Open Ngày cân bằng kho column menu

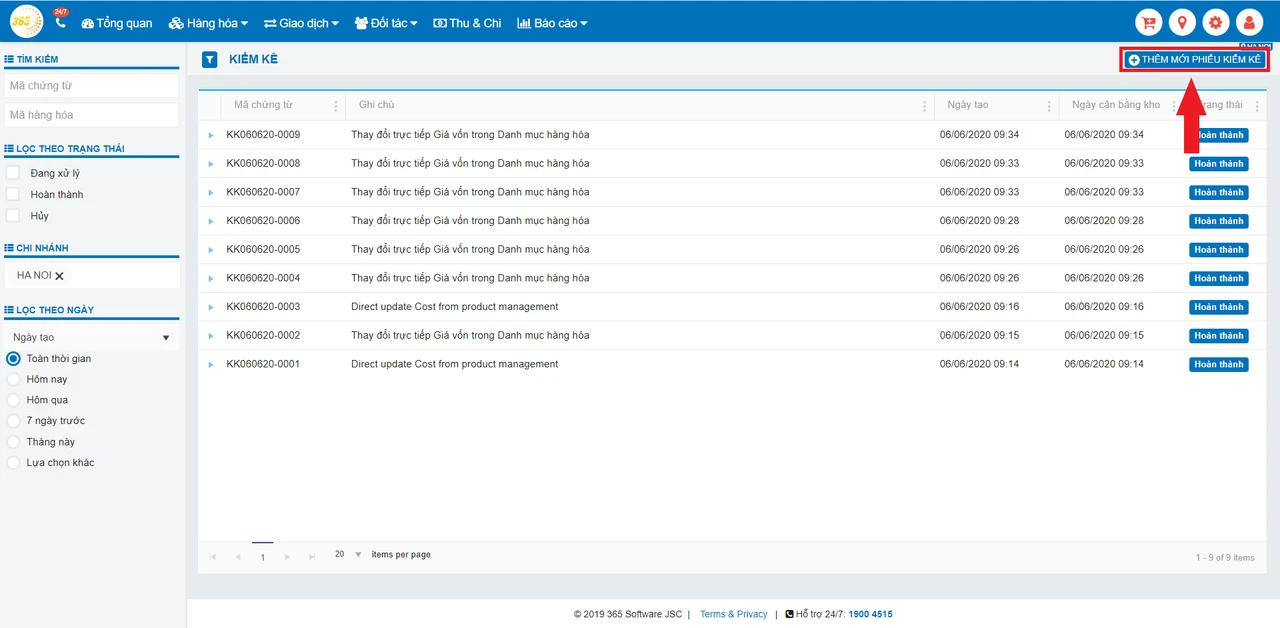point(1174,105)
